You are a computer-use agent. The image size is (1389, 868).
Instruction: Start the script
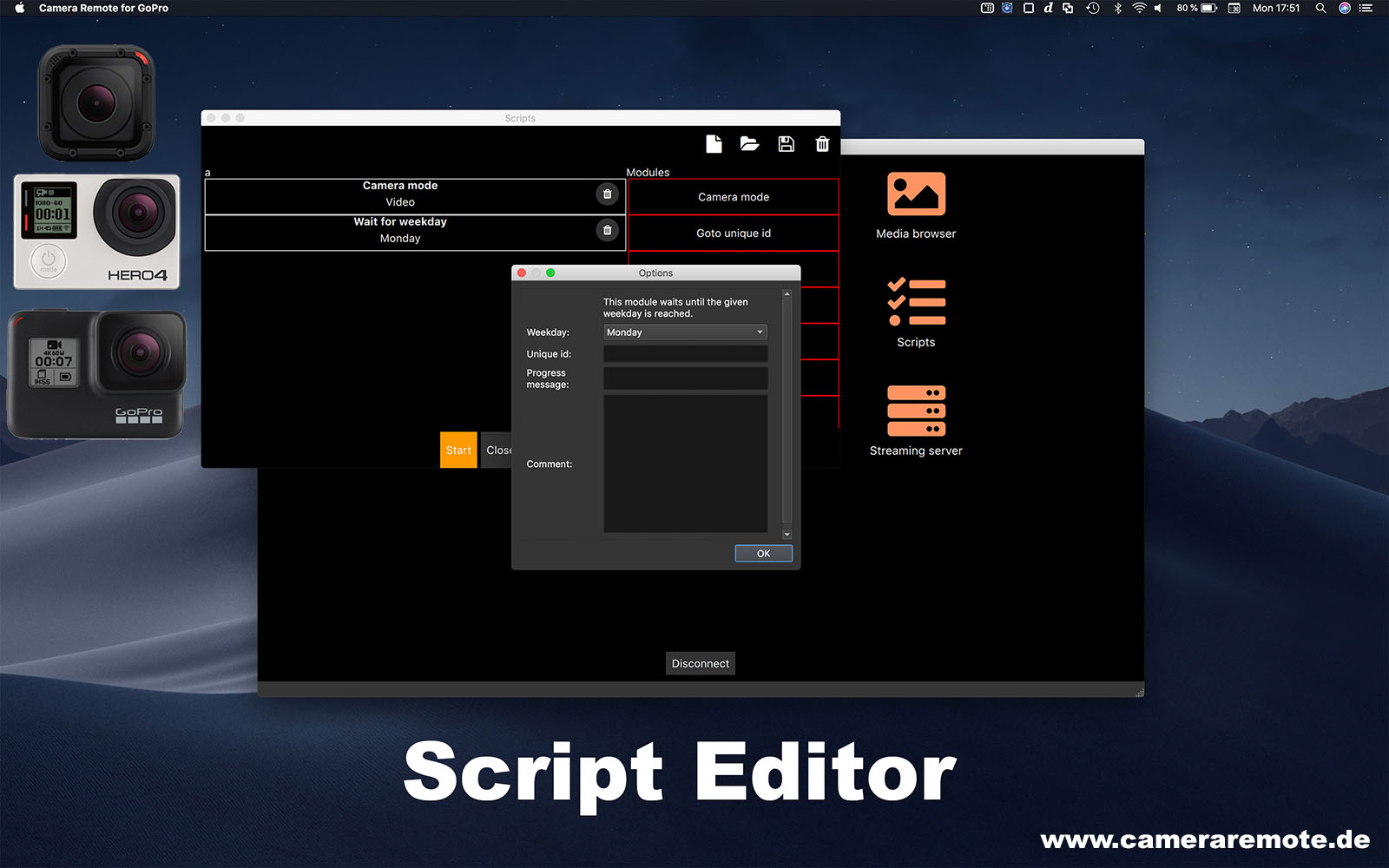tap(458, 450)
